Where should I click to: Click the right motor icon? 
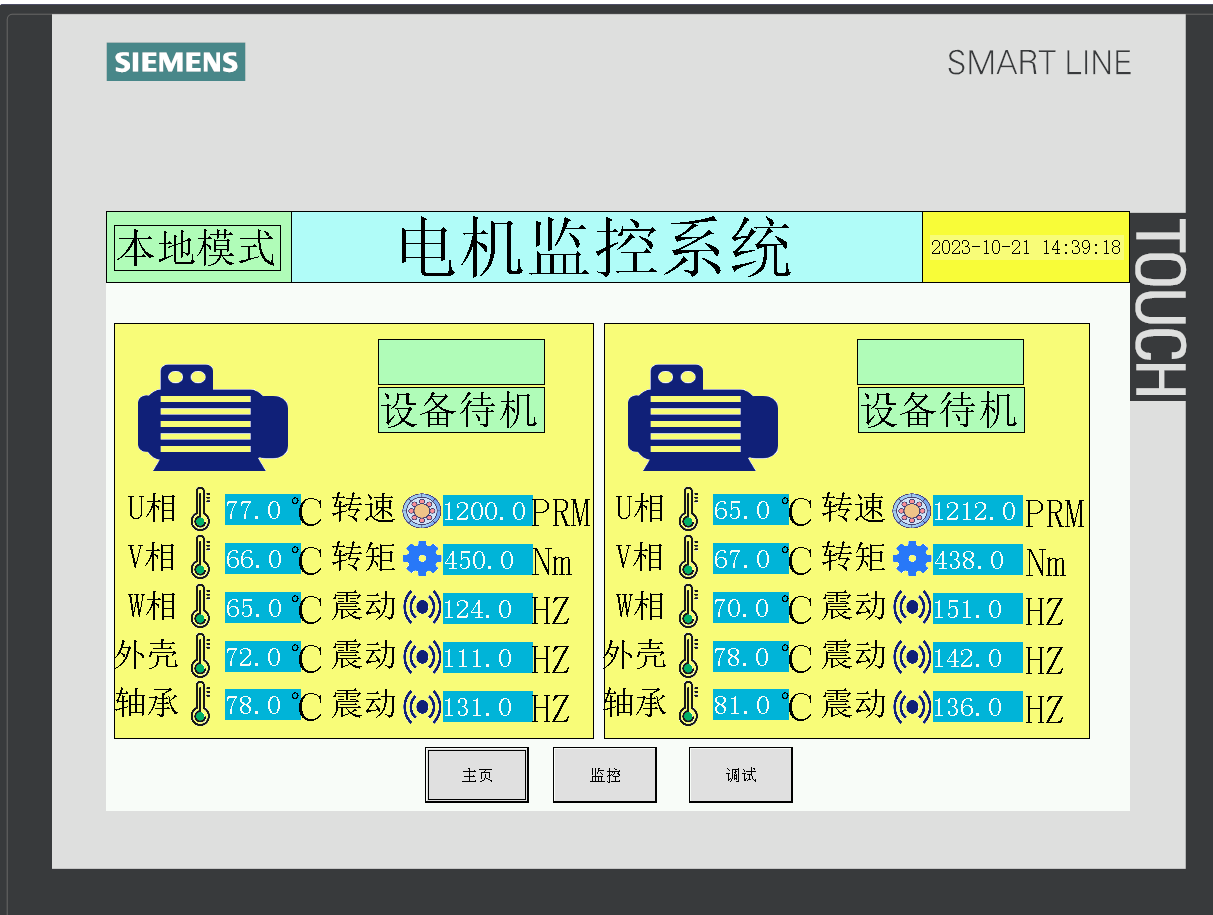702,417
